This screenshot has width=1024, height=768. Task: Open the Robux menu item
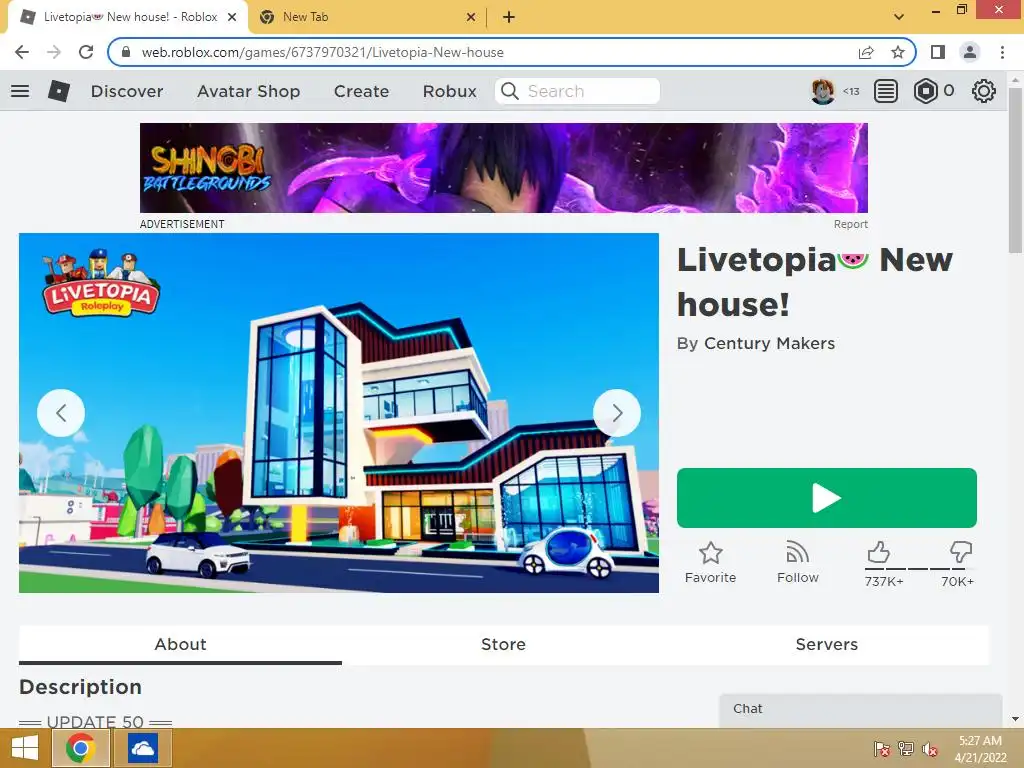click(x=450, y=91)
